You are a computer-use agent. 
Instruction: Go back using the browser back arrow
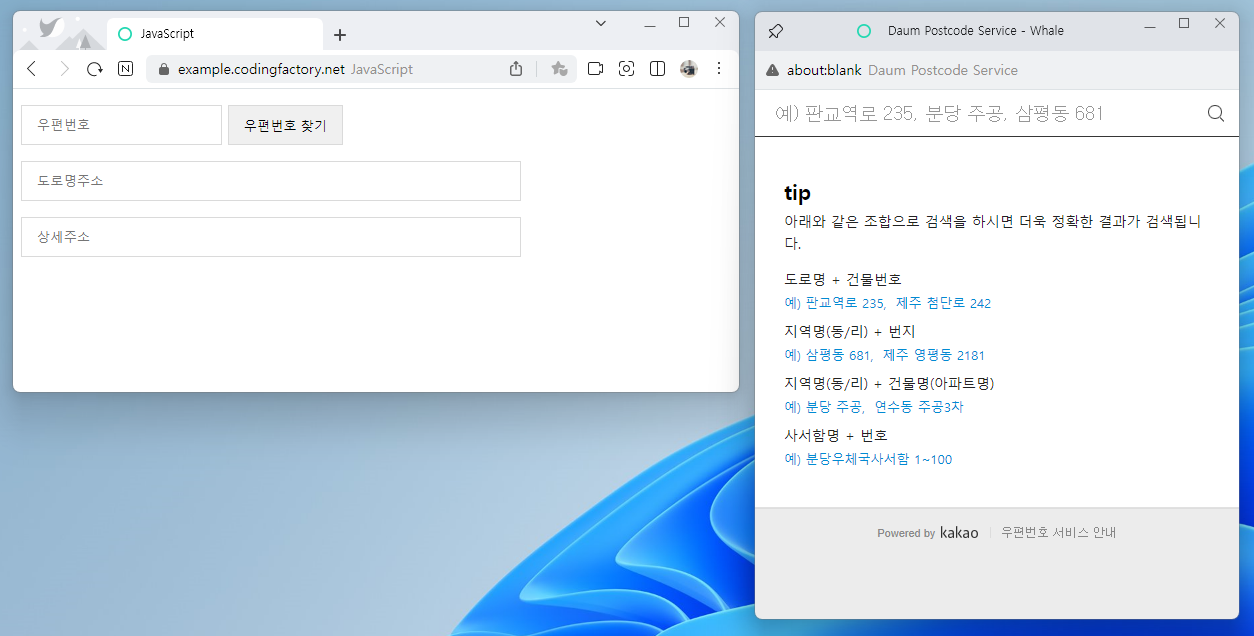coord(31,69)
